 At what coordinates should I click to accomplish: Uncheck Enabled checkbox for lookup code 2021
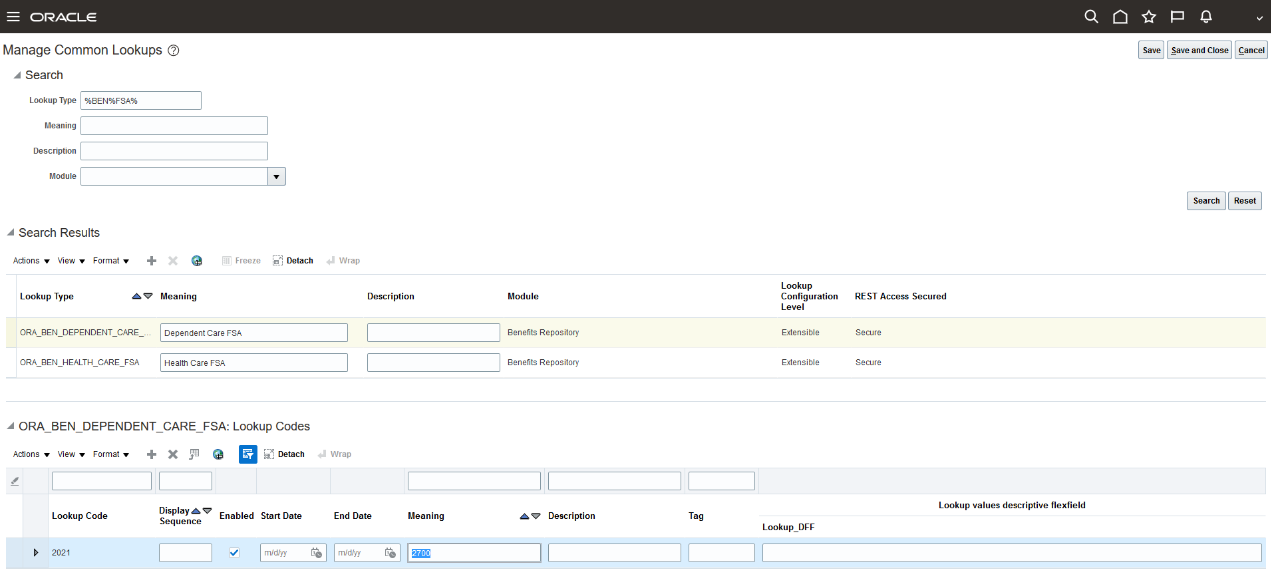coord(234,553)
